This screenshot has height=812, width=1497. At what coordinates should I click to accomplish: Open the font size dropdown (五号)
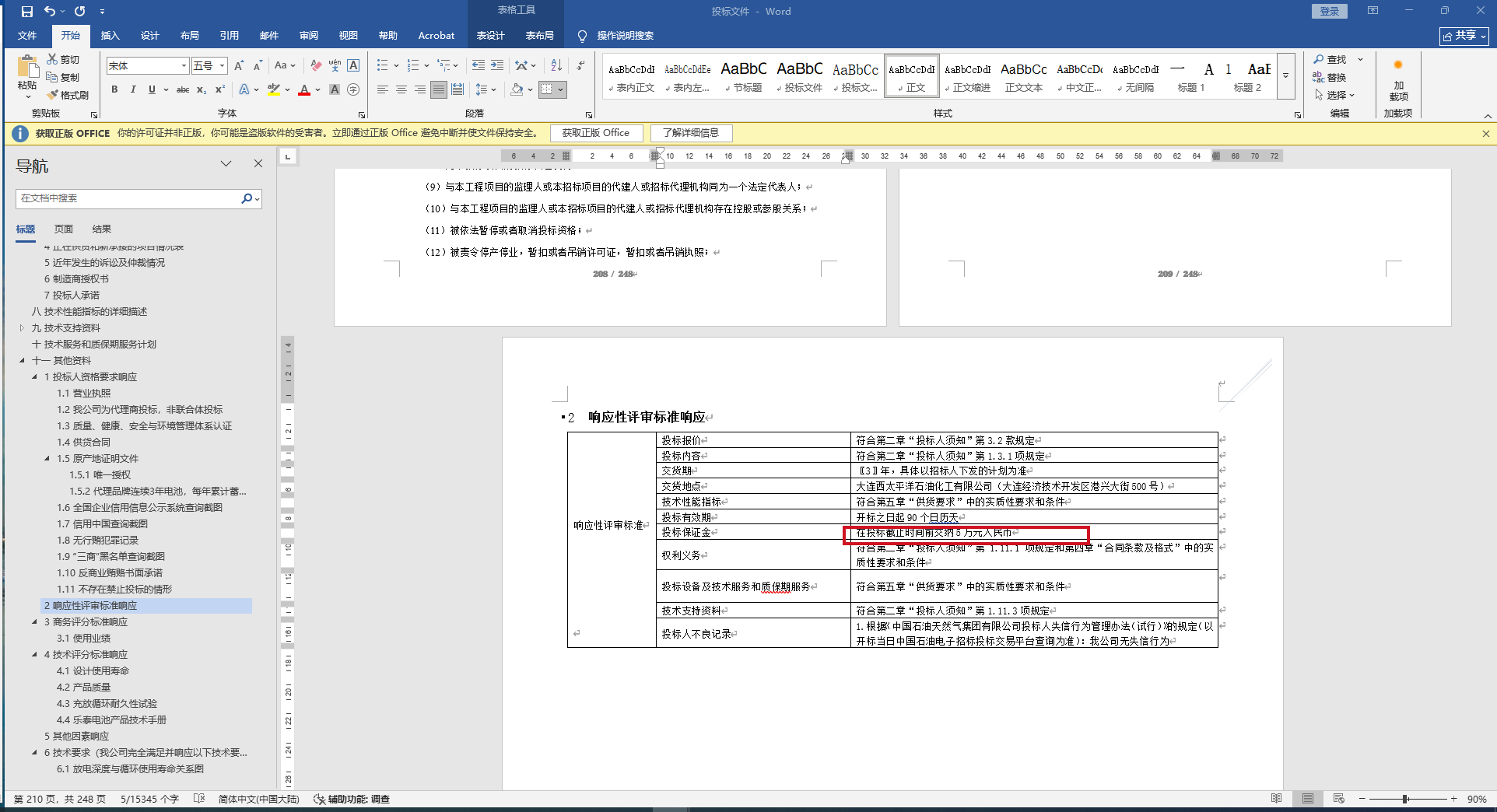click(223, 65)
